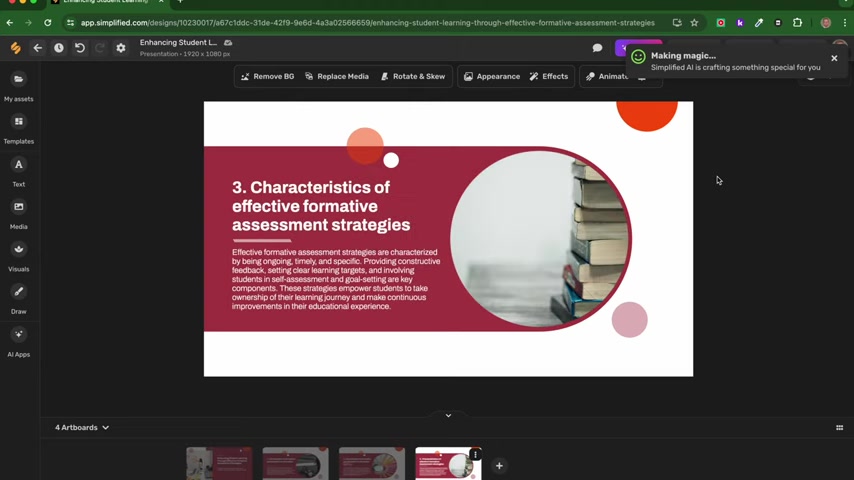Open the Media panel
The image size is (854, 480).
(18, 212)
